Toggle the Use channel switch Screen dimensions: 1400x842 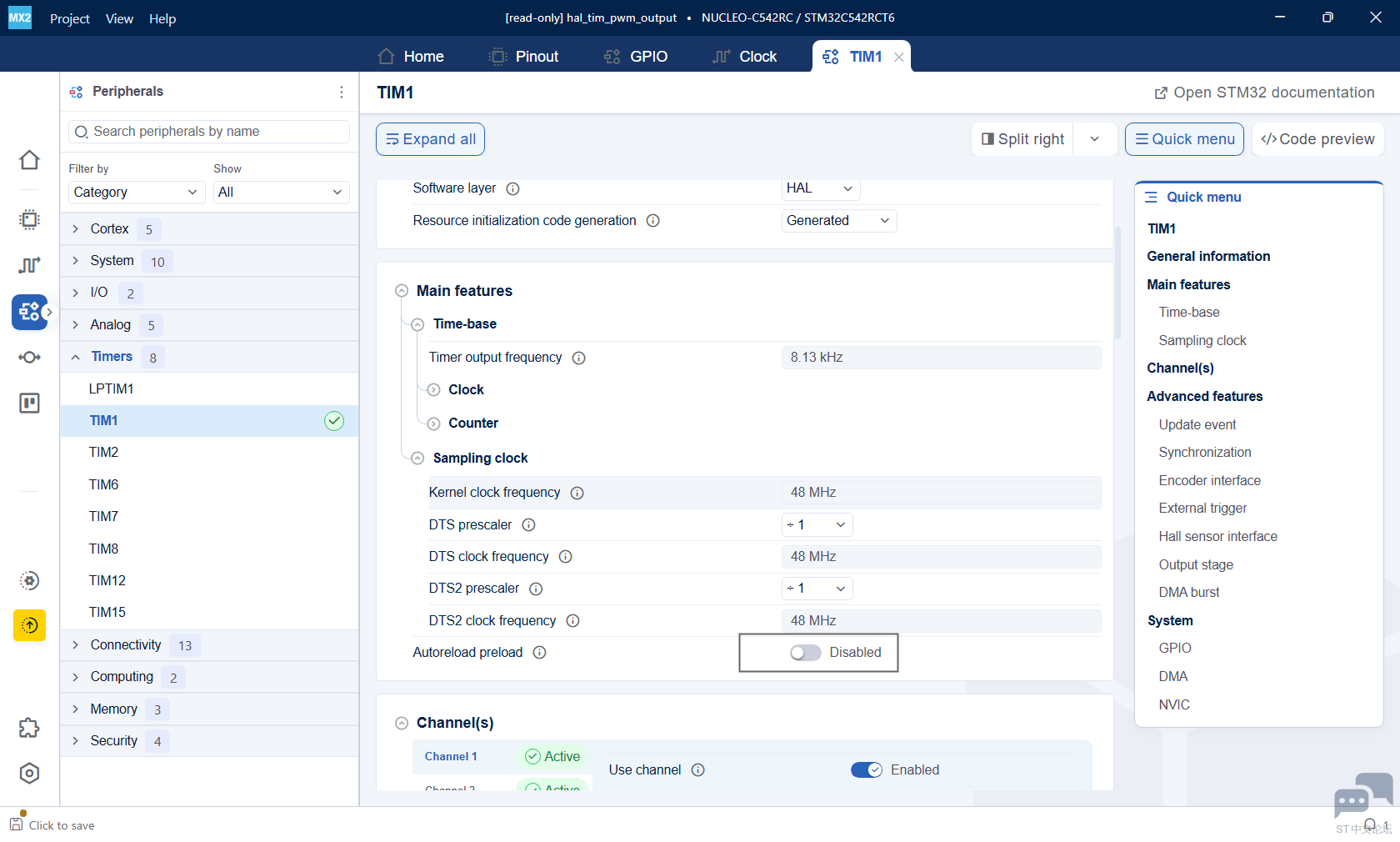click(867, 770)
